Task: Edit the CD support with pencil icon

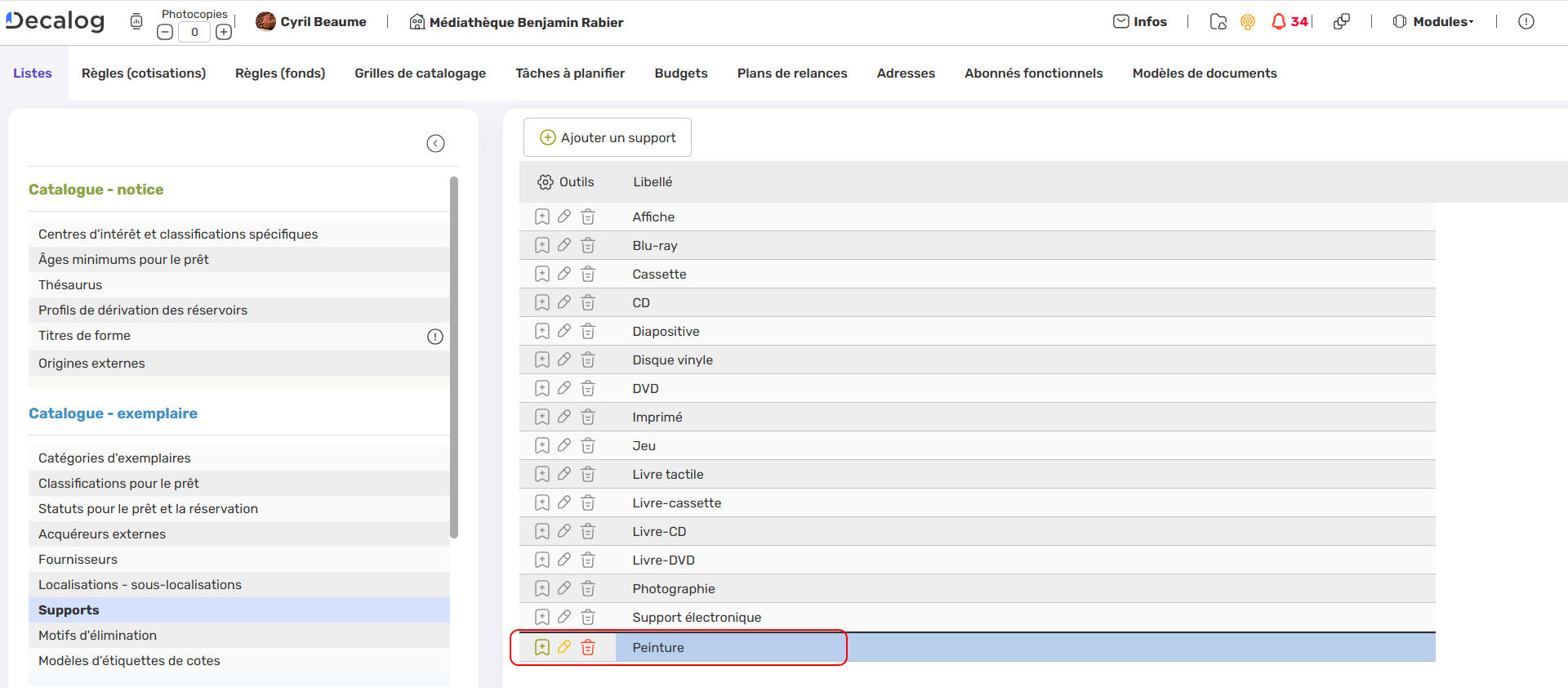Action: point(564,302)
